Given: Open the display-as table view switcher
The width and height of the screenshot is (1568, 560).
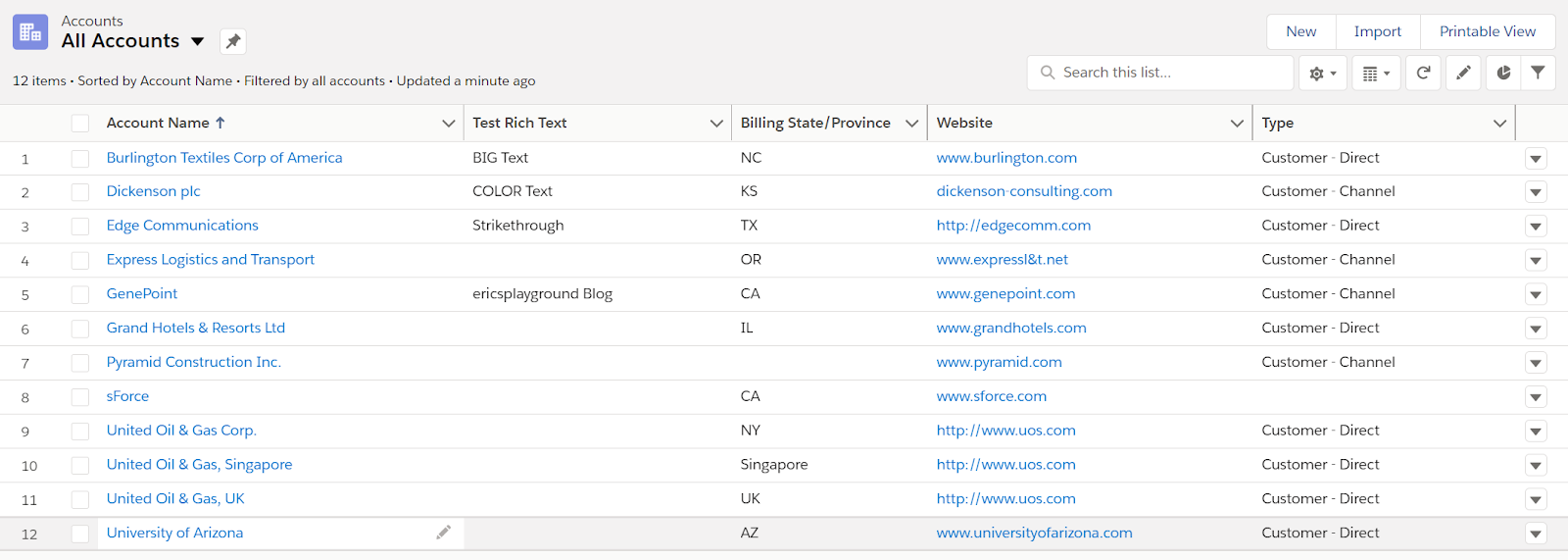Looking at the screenshot, I should (1376, 74).
